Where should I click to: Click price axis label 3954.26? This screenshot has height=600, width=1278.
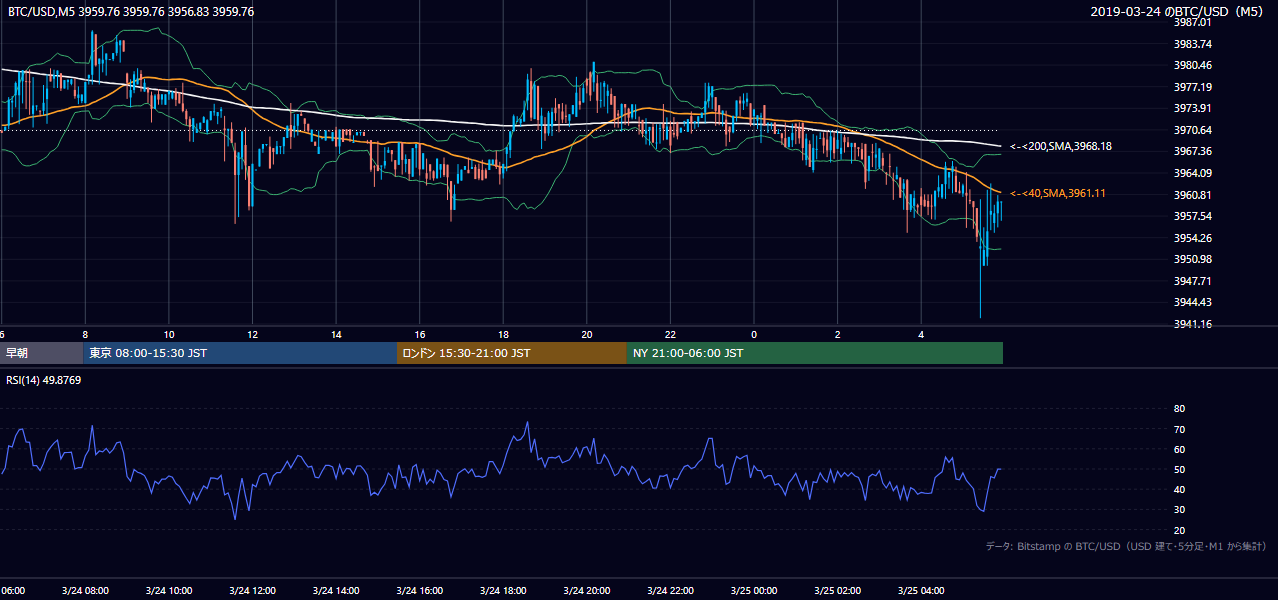coord(1192,238)
